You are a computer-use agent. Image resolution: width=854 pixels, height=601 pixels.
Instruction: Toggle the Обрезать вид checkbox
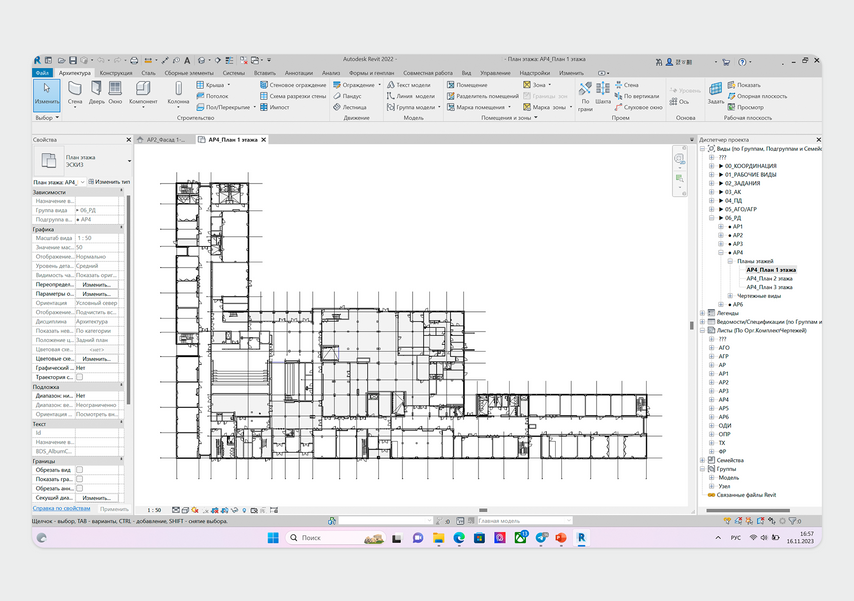coord(80,470)
